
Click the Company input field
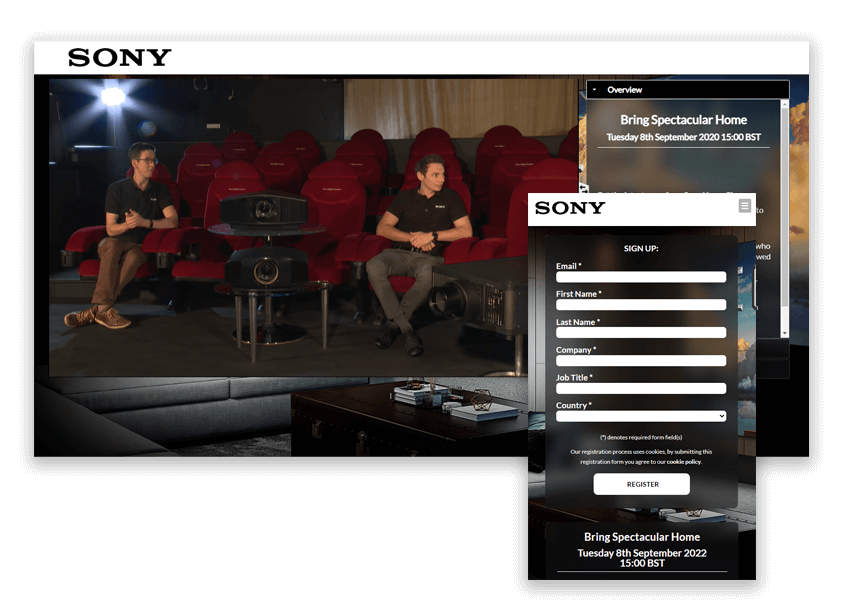coord(641,361)
